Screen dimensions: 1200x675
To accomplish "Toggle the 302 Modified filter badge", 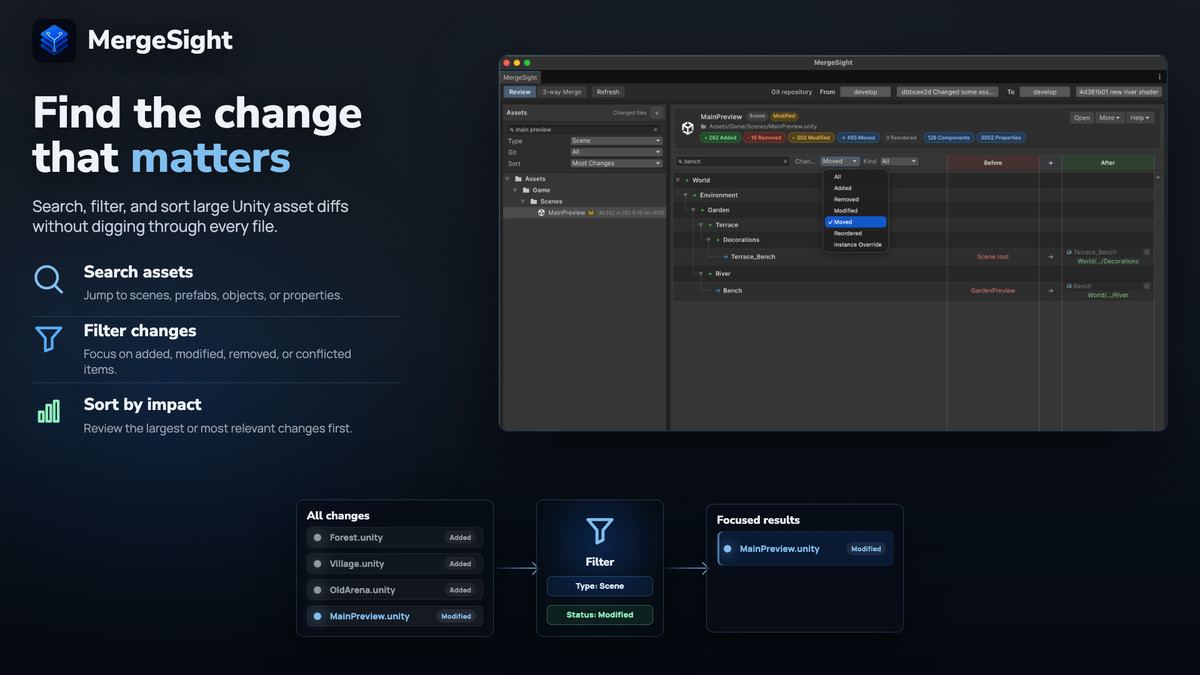I will pos(812,138).
